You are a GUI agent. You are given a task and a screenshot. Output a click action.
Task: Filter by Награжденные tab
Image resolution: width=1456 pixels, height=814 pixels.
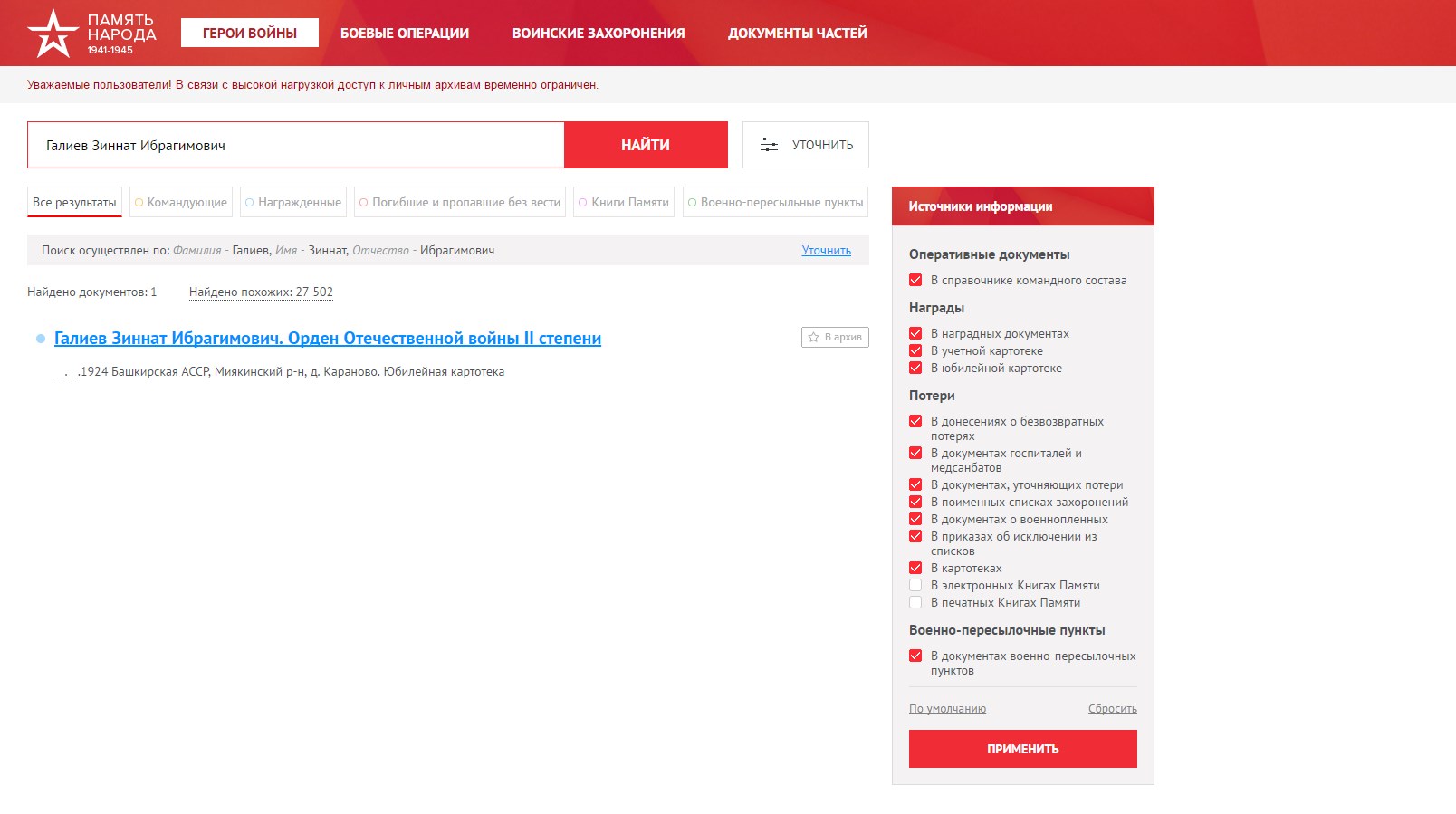pos(293,202)
